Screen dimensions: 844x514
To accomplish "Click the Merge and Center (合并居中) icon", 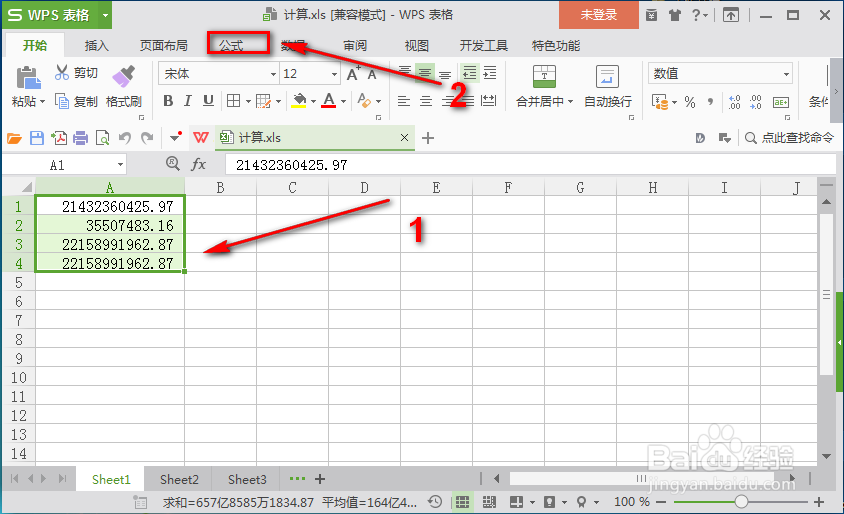I will pos(544,77).
